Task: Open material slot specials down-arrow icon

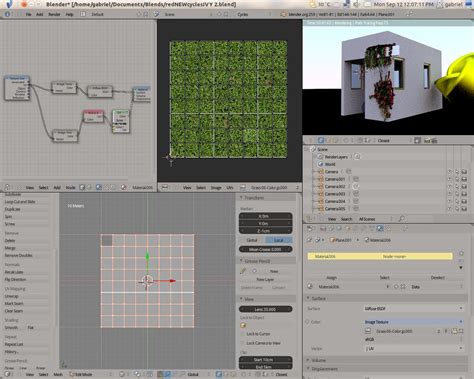Action: click(461, 267)
